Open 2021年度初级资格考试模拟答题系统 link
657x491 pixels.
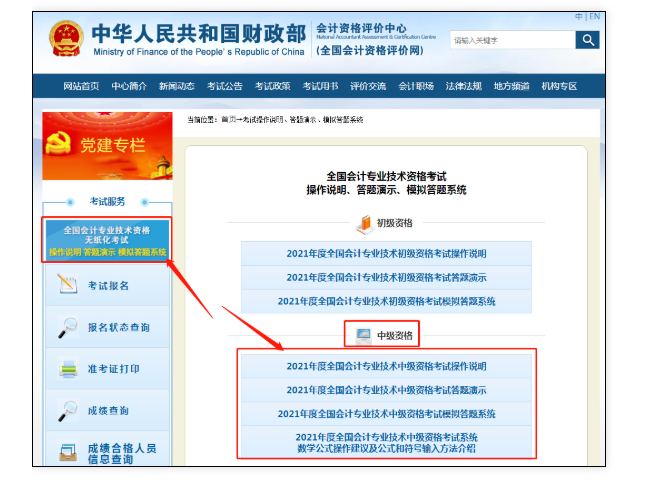click(386, 301)
